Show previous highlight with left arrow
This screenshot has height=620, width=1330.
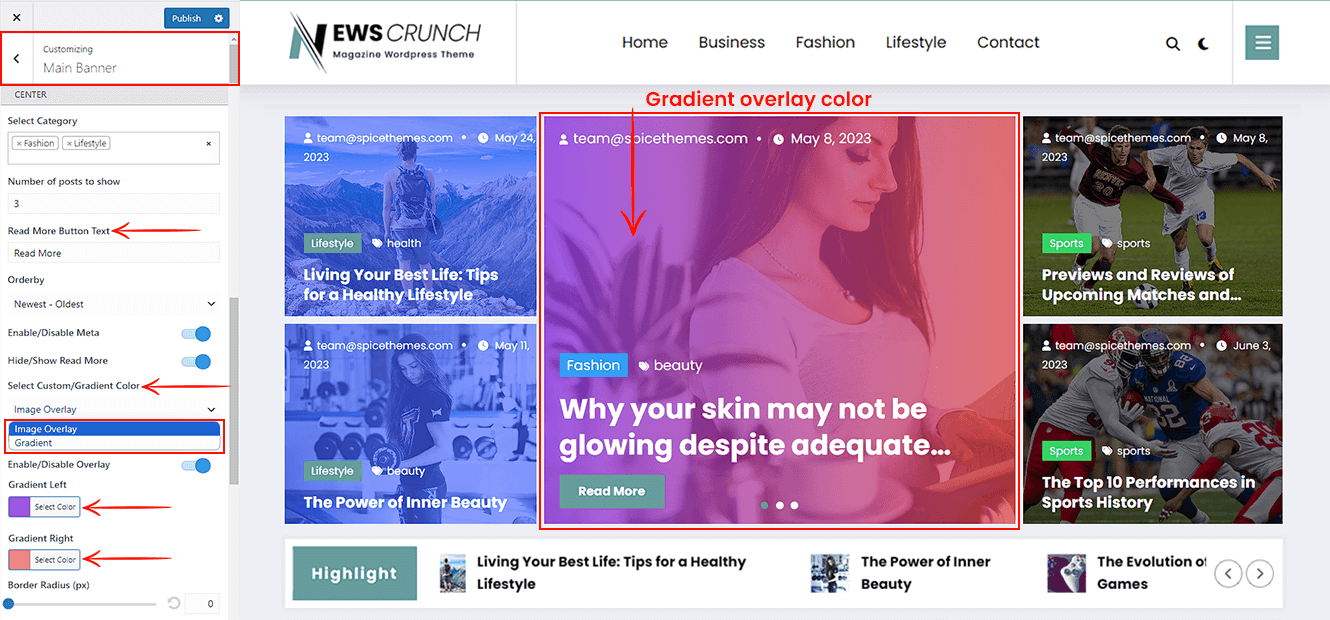1228,574
